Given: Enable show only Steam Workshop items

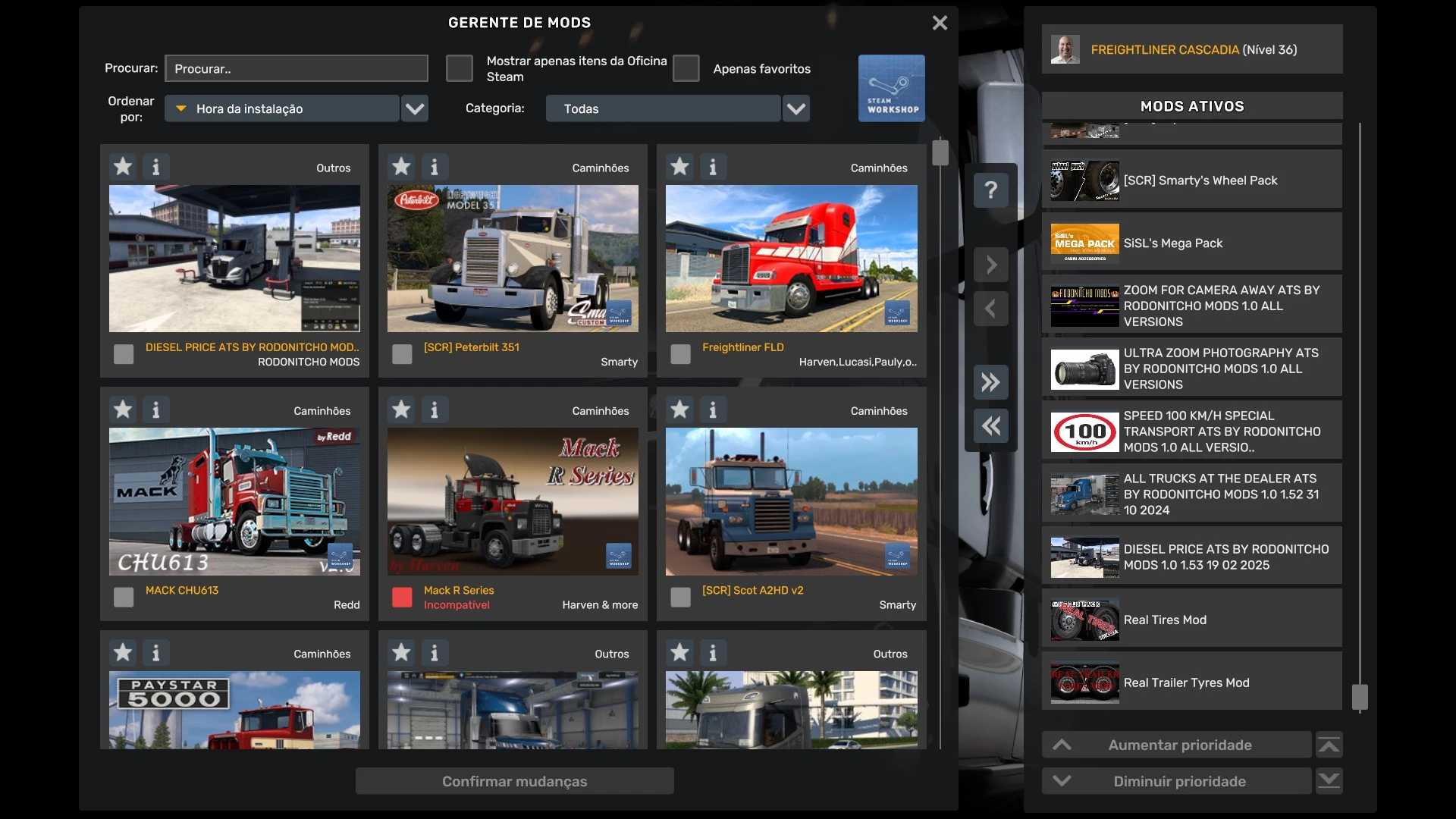Looking at the screenshot, I should (x=459, y=68).
